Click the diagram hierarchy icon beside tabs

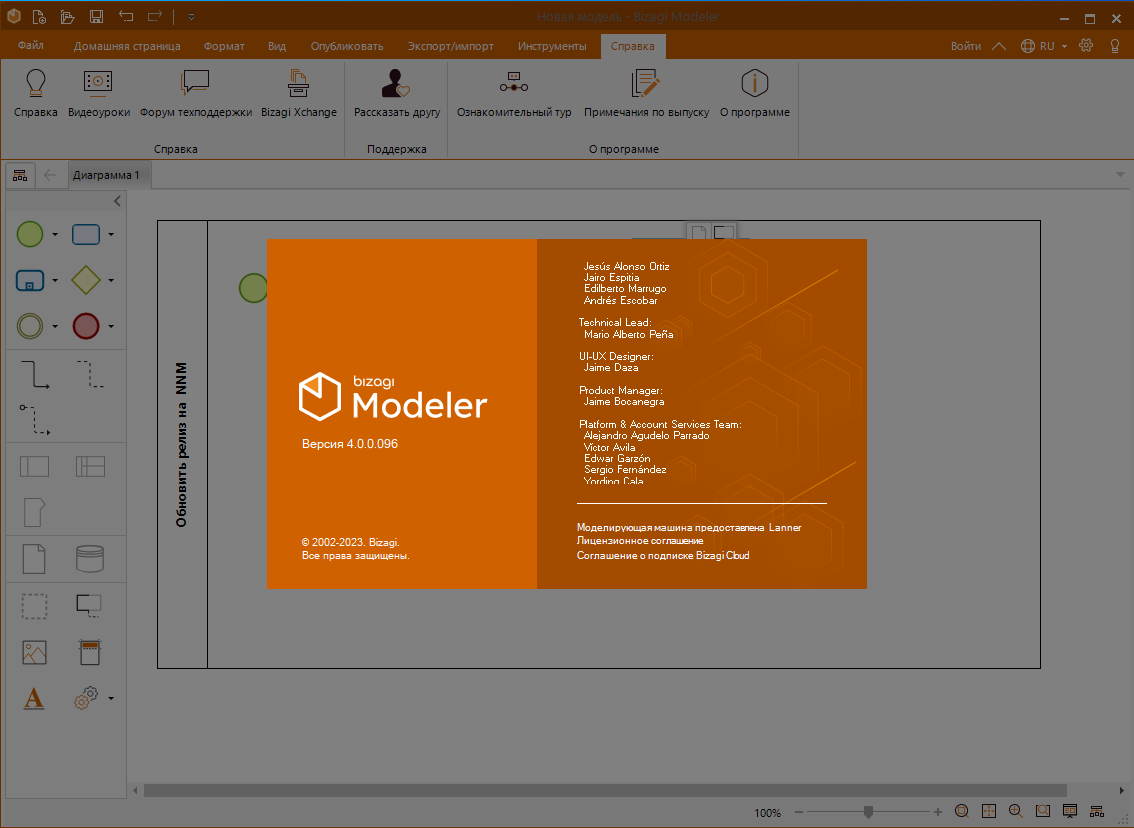tap(20, 176)
